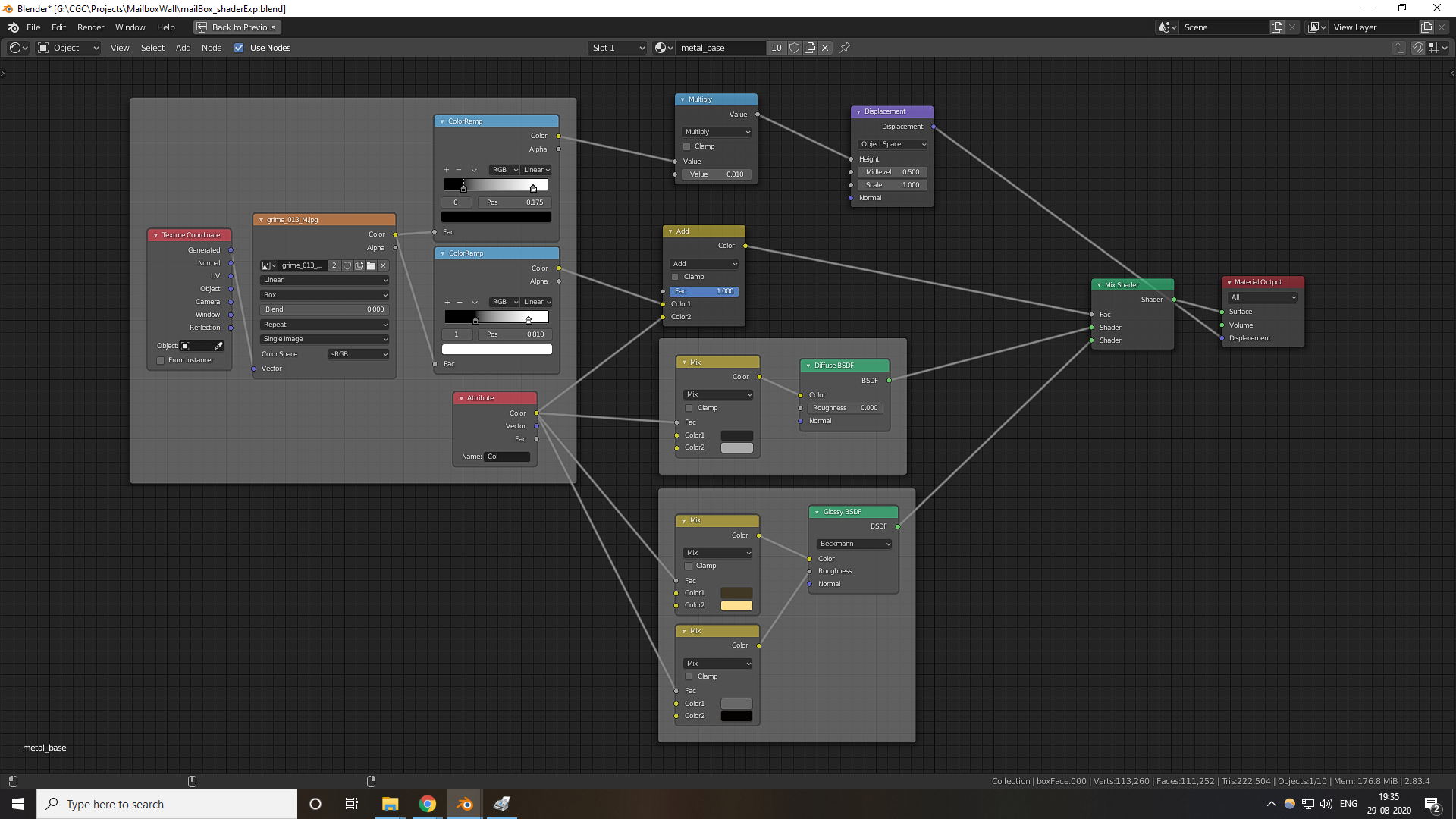The width and height of the screenshot is (1456, 819).
Task: Open the Render menu
Action: click(90, 27)
